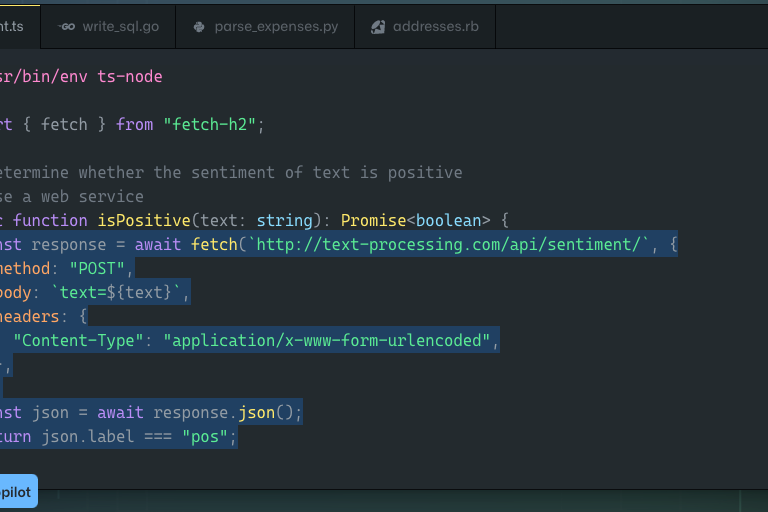
Task: Click the "fetch-h2" import string
Action: pyautogui.click(x=209, y=124)
